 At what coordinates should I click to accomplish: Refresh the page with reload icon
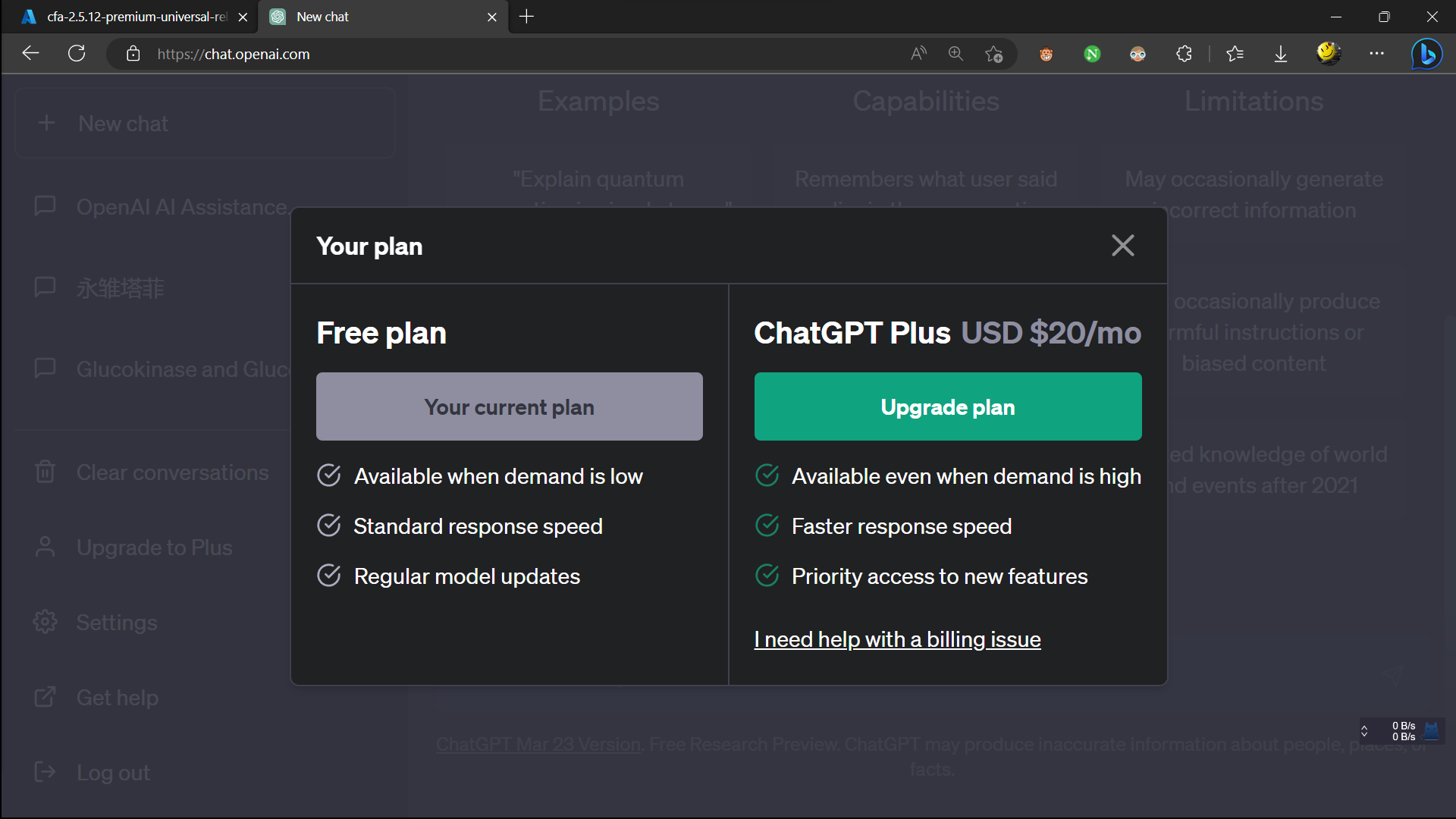(77, 54)
